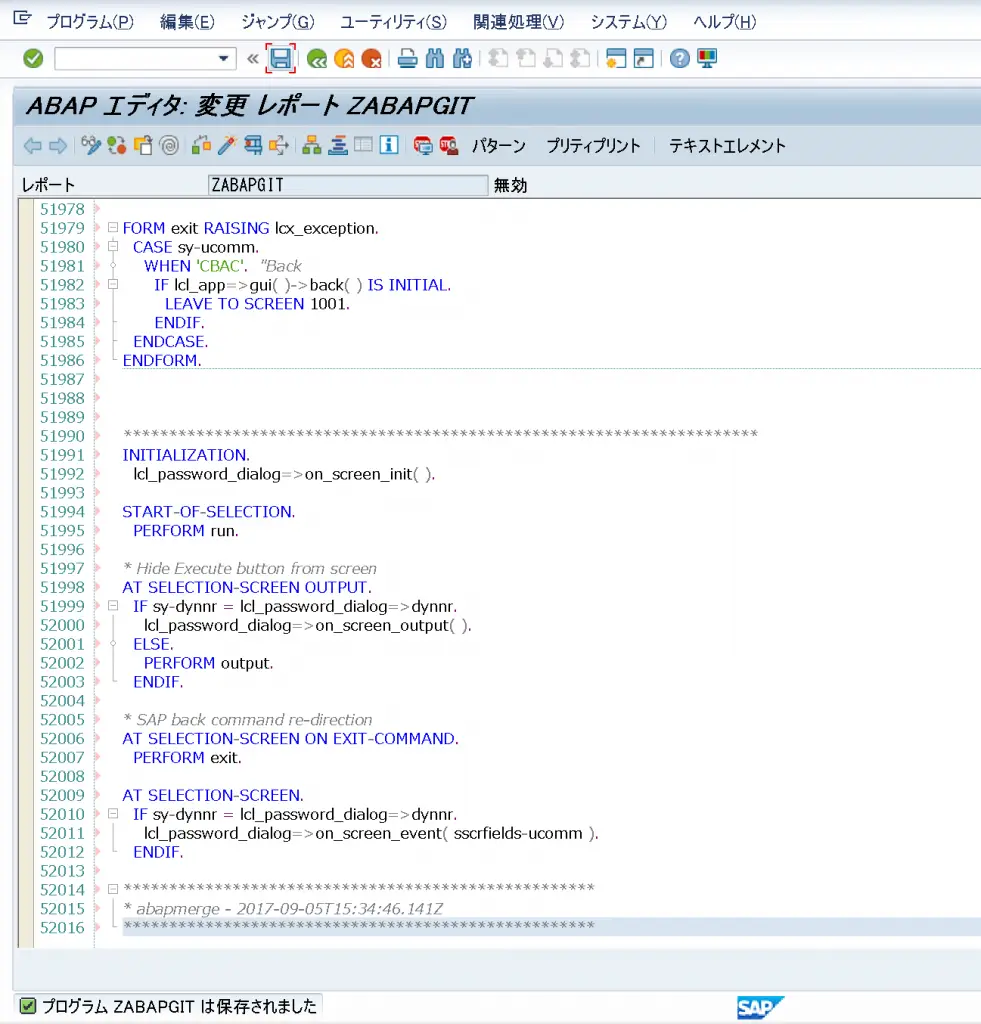Set an external breakpoint with the stop-user icon

449,145
